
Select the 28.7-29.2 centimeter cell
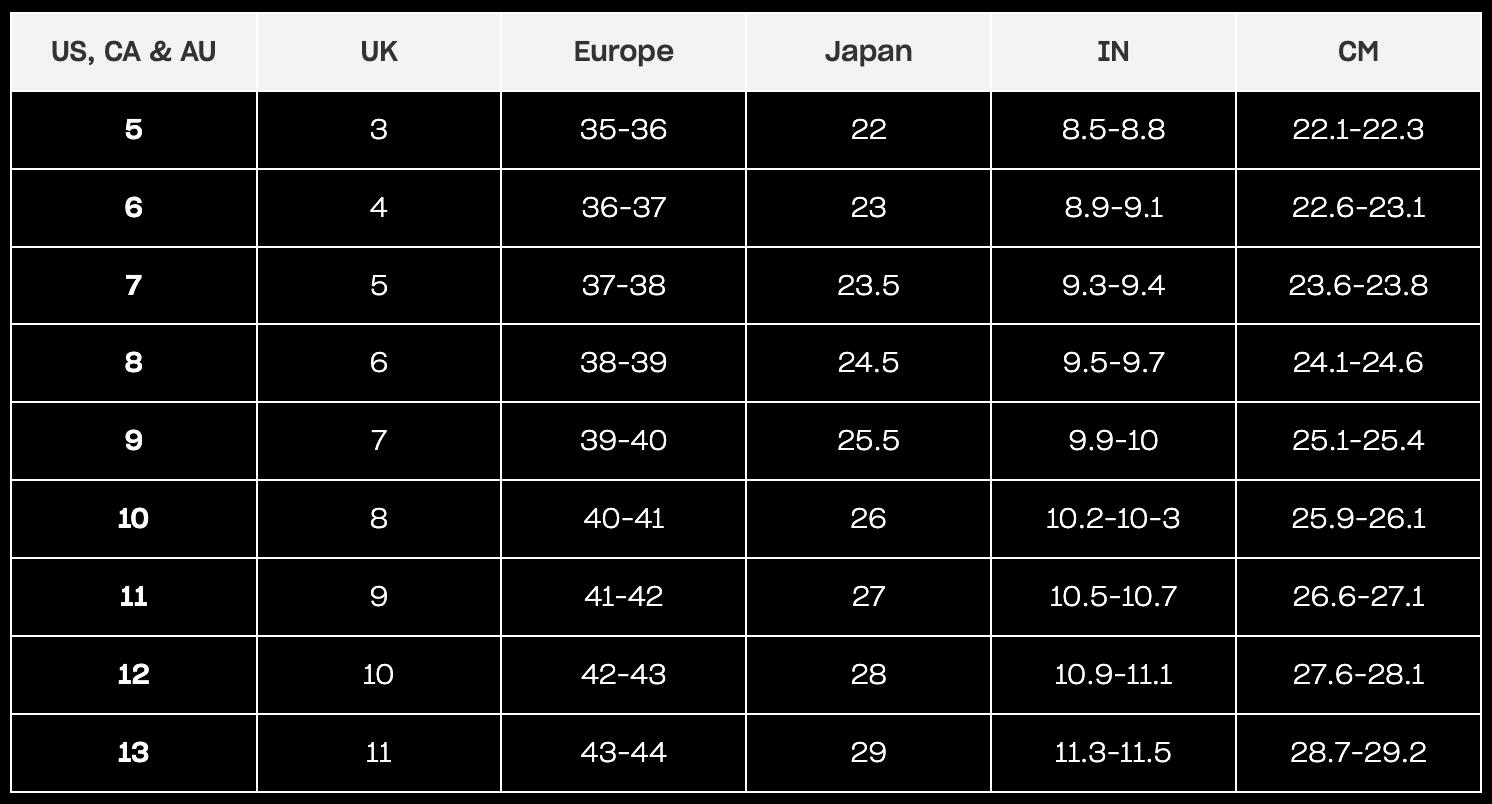(x=1358, y=753)
